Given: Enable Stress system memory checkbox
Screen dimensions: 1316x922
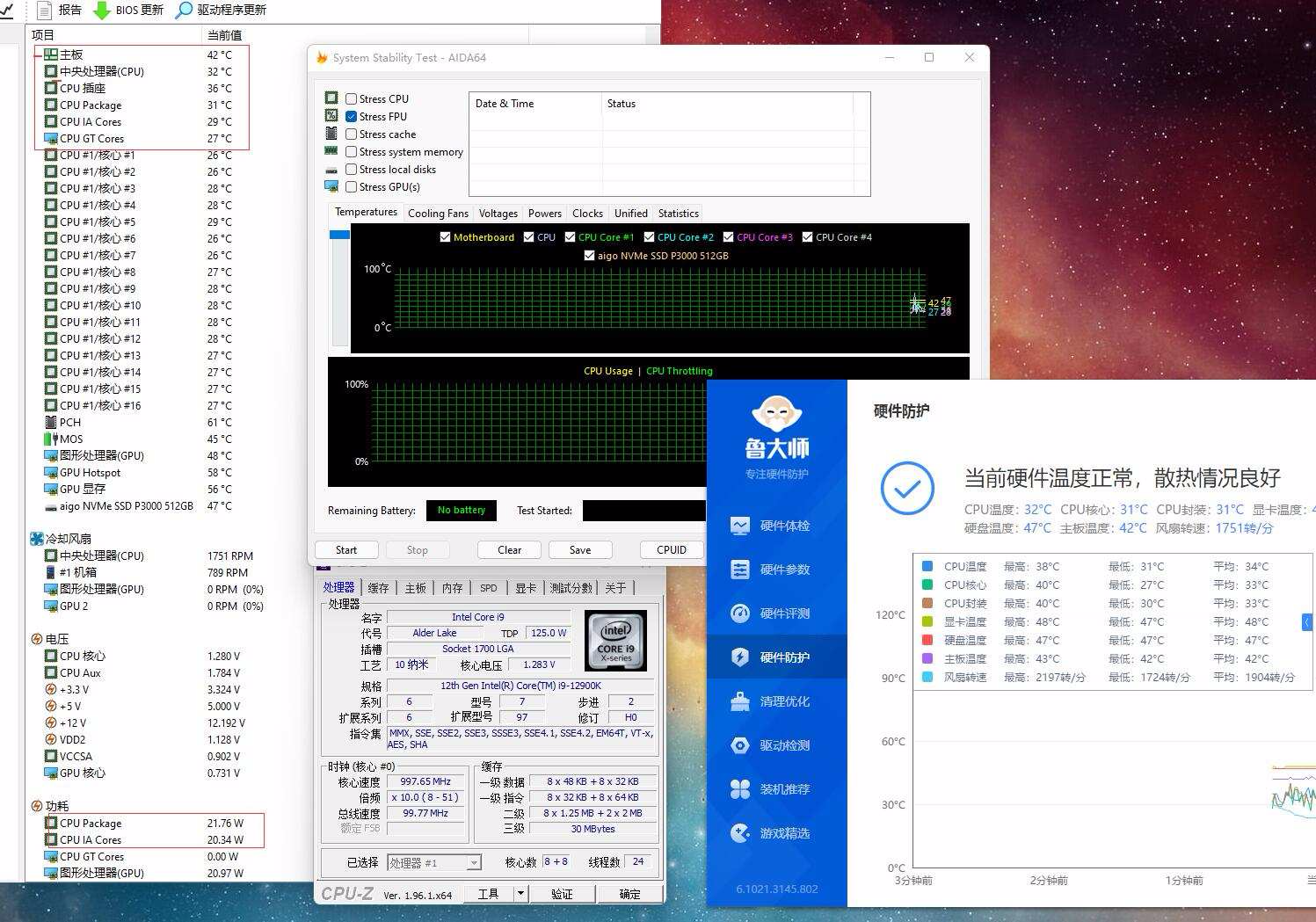Looking at the screenshot, I should 352,151.
